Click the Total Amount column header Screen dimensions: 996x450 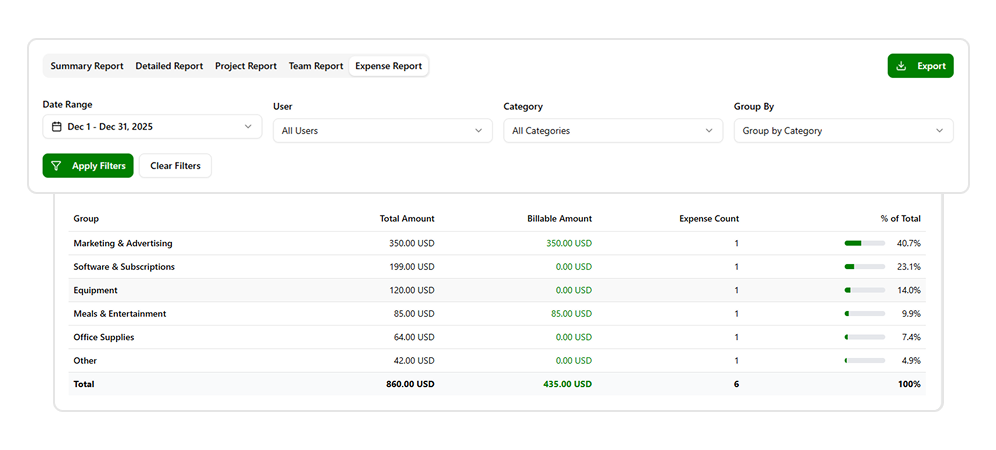tap(407, 219)
